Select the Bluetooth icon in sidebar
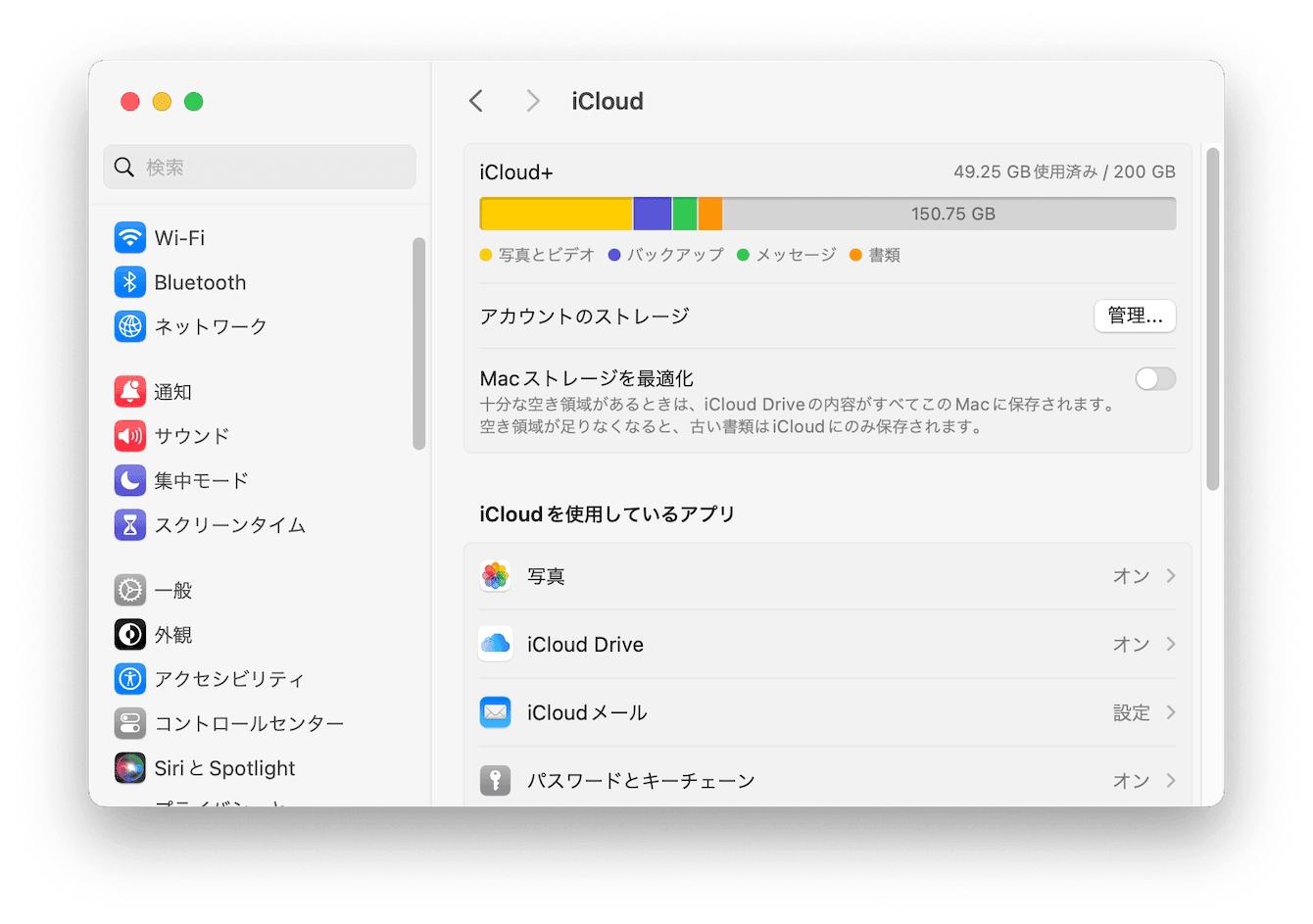This screenshot has height=924, width=1313. (x=130, y=282)
